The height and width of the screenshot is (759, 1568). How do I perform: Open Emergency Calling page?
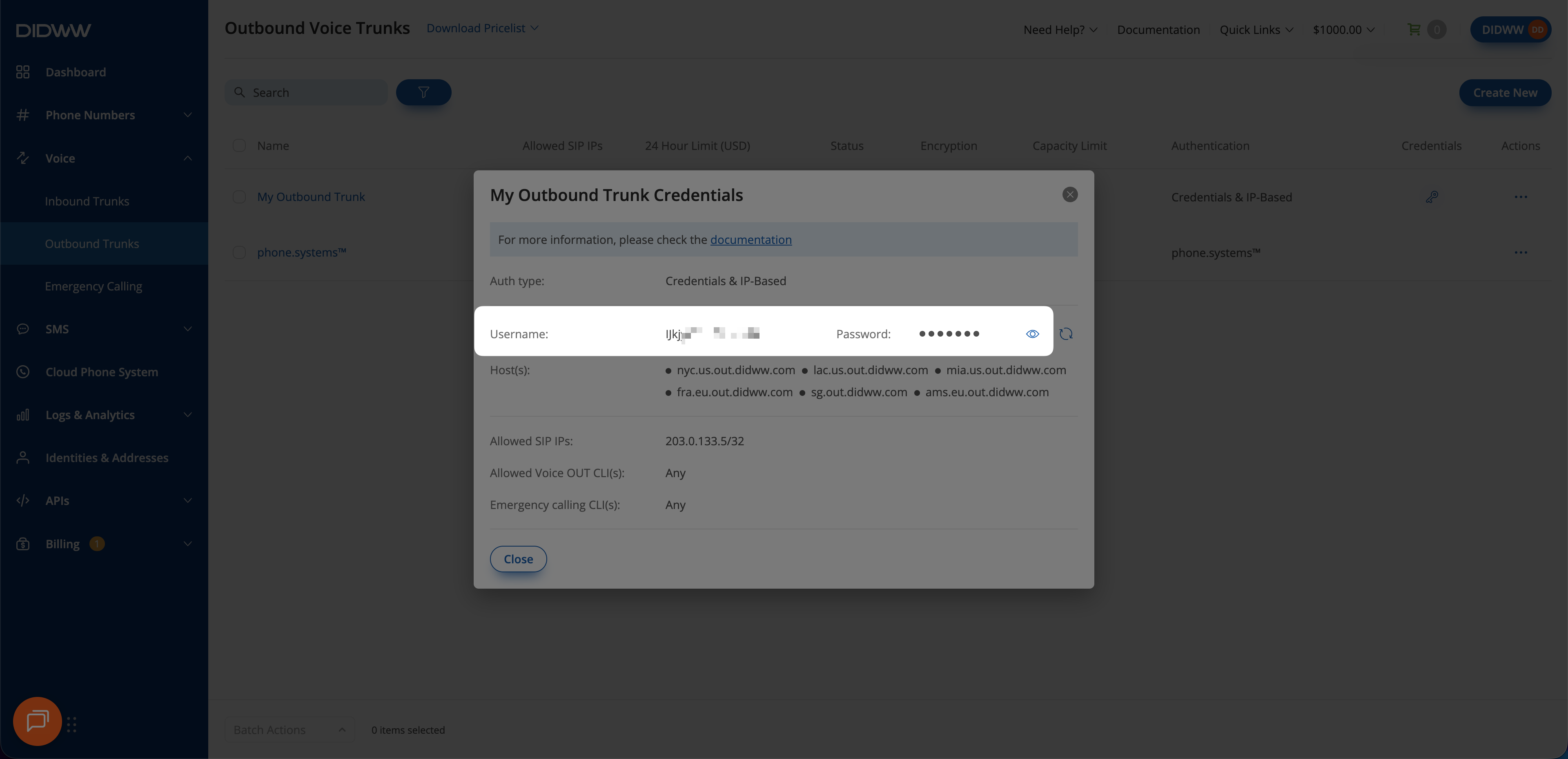click(x=94, y=286)
